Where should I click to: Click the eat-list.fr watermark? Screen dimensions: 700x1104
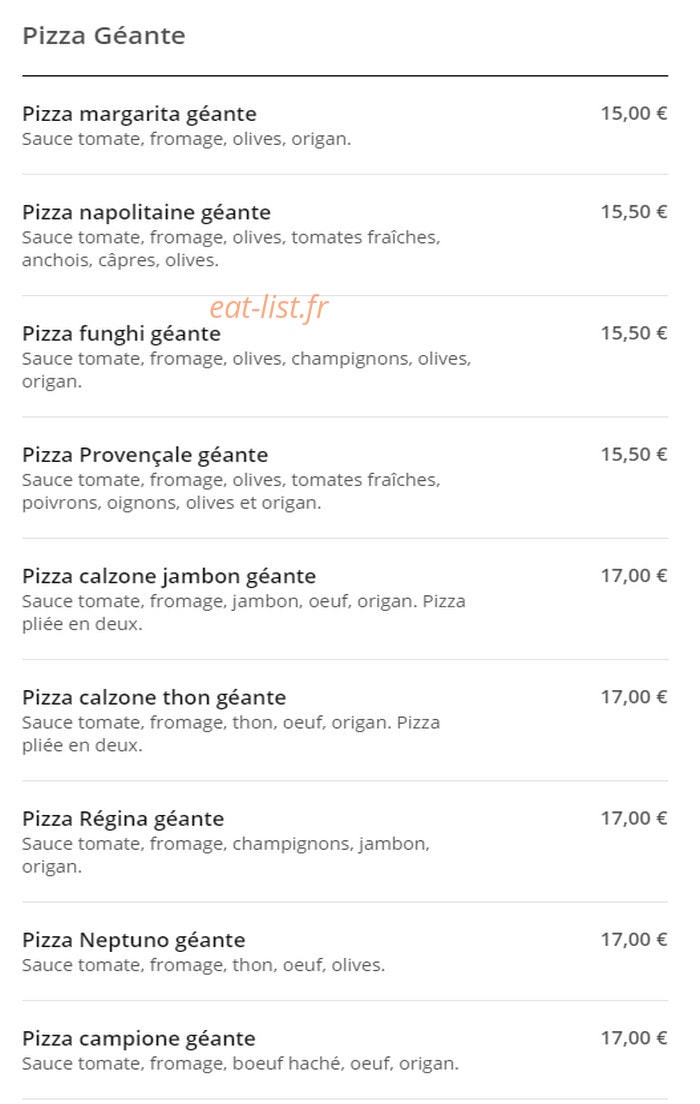pyautogui.click(x=269, y=308)
